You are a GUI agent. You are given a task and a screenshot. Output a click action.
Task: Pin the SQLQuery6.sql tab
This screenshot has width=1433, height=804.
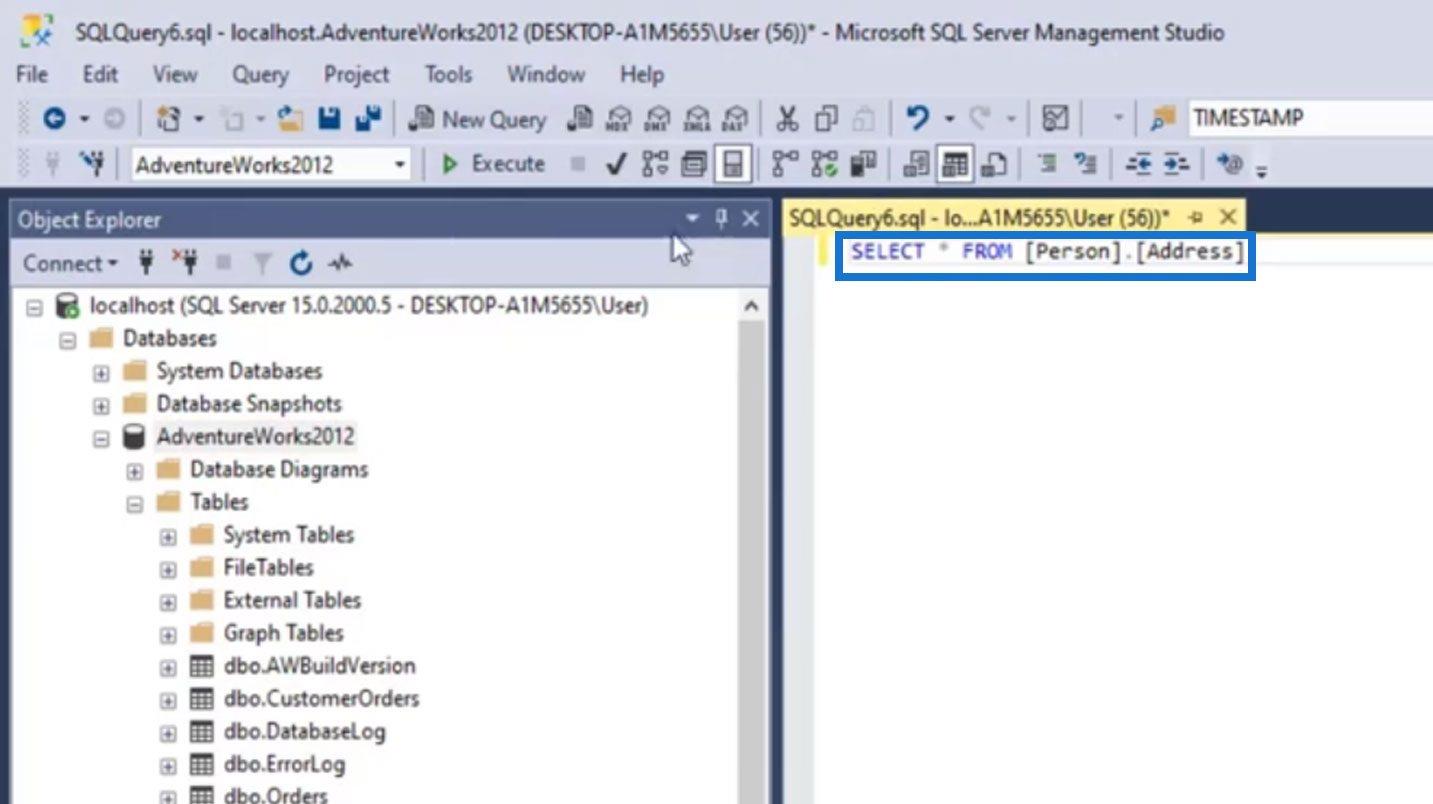pos(1196,217)
